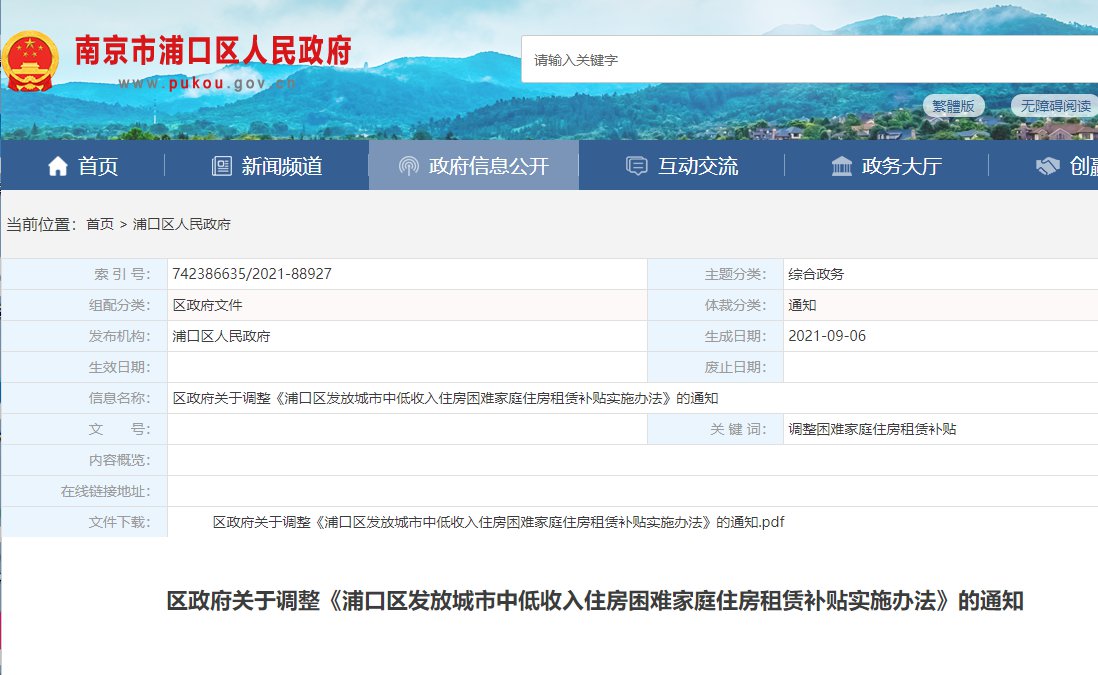Image resolution: width=1098 pixels, height=675 pixels.
Task: Click the 首页 breadcrumb link
Action: (100, 224)
